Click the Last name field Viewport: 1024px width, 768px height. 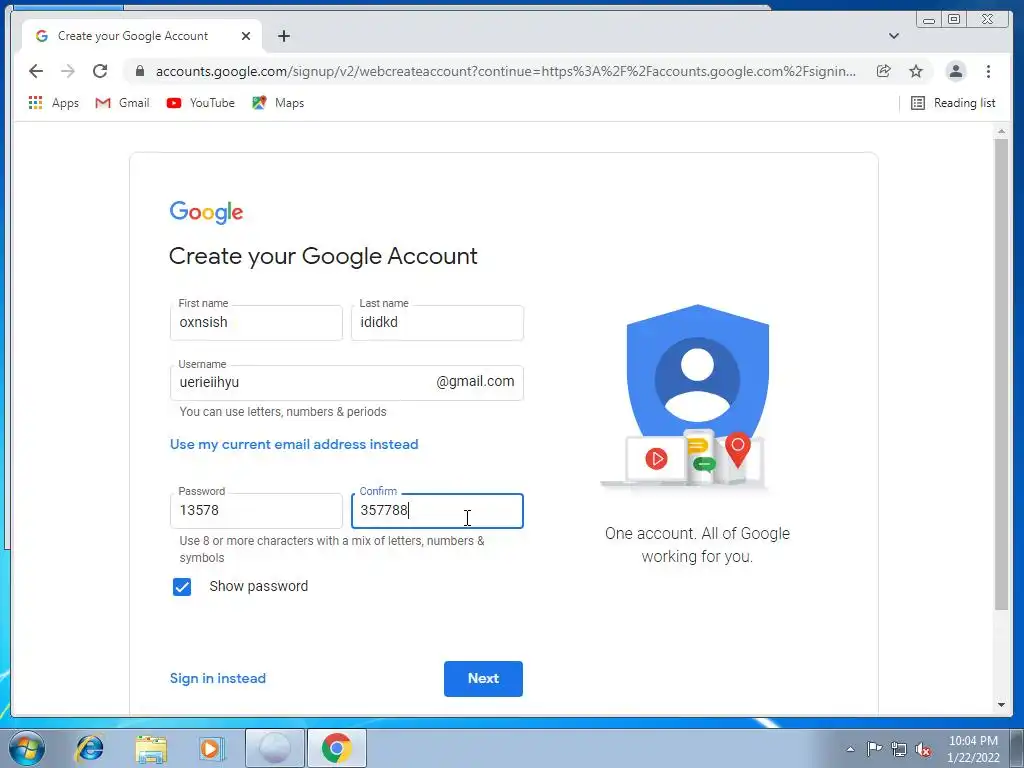[437, 323]
